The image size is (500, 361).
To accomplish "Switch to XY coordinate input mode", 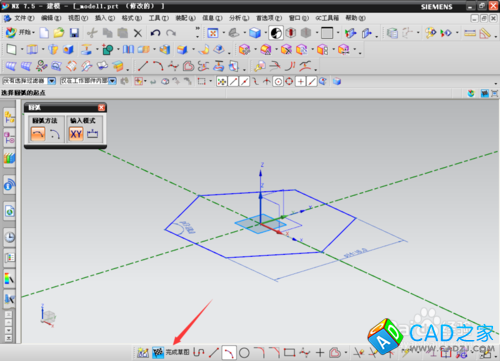I will click(x=76, y=134).
